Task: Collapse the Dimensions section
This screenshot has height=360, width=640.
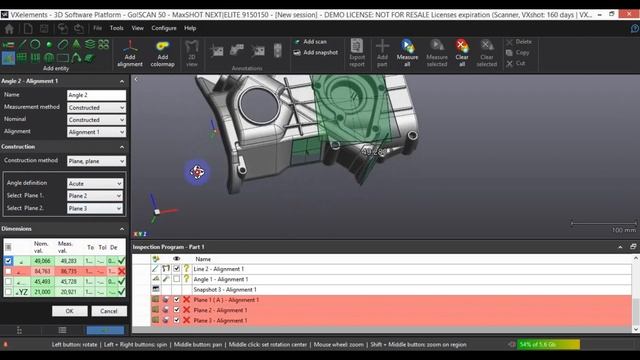Action: pyautogui.click(x=122, y=229)
